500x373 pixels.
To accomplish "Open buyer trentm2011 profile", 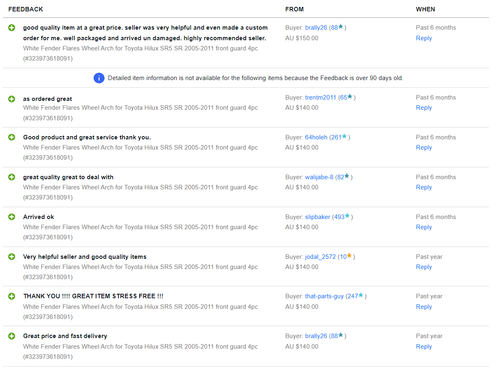I will (x=320, y=98).
